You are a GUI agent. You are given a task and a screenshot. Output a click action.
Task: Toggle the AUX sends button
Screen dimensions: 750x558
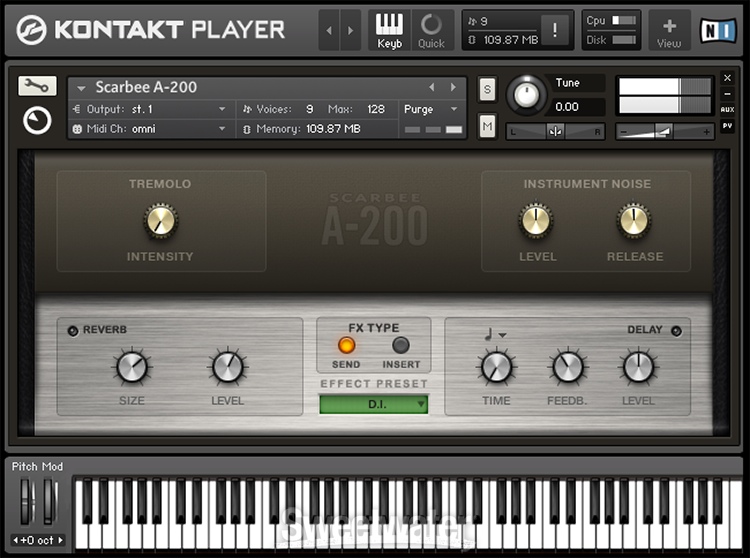tap(727, 109)
